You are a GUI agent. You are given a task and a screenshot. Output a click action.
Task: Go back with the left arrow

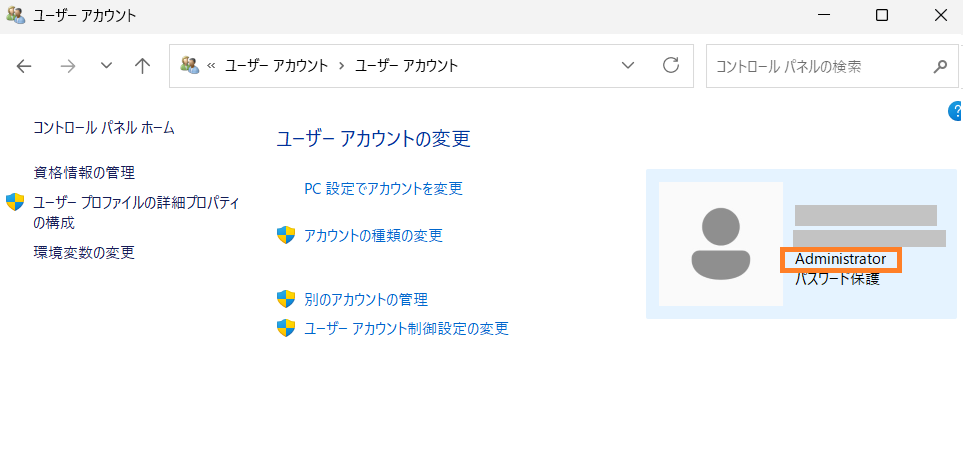24,66
